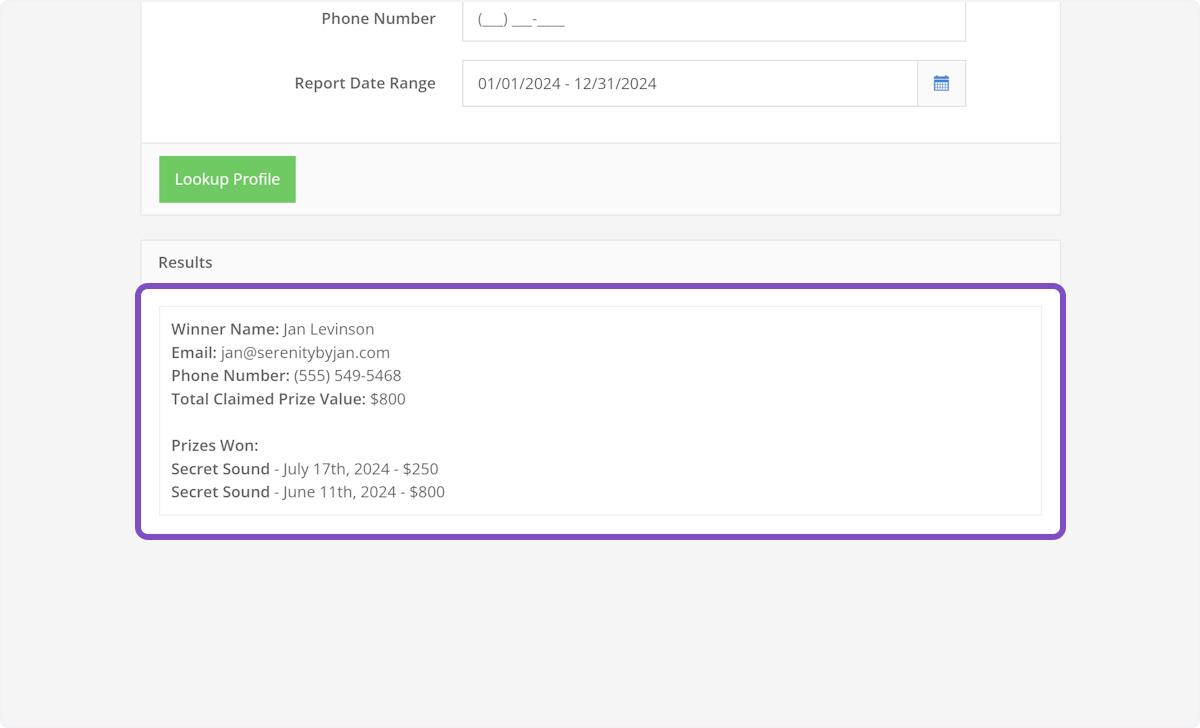Screen dimensions: 1200x728
Task: Select the name Jan Levinson
Action: click(329, 329)
